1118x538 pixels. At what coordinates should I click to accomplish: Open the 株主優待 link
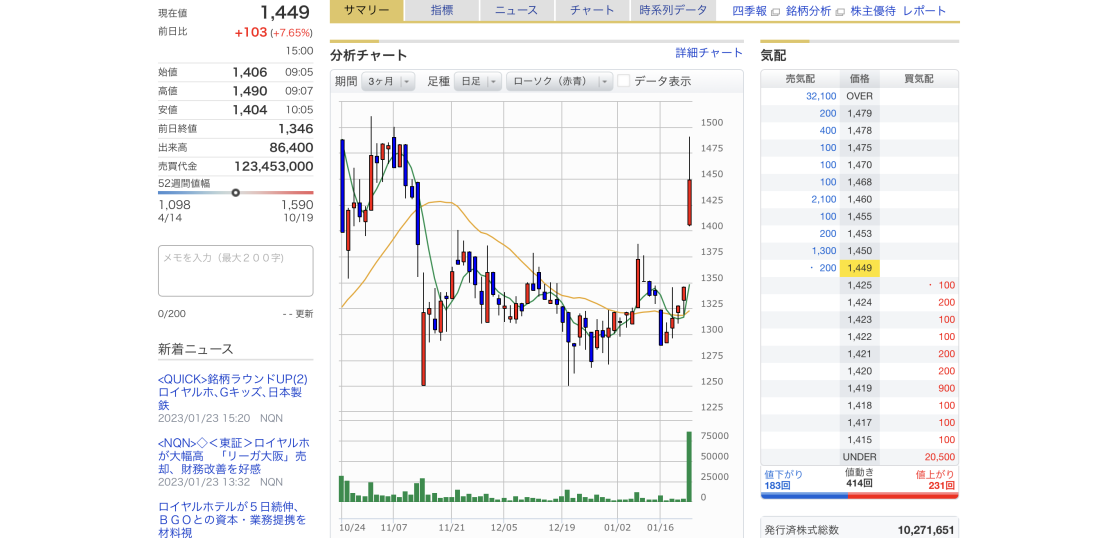point(873,11)
